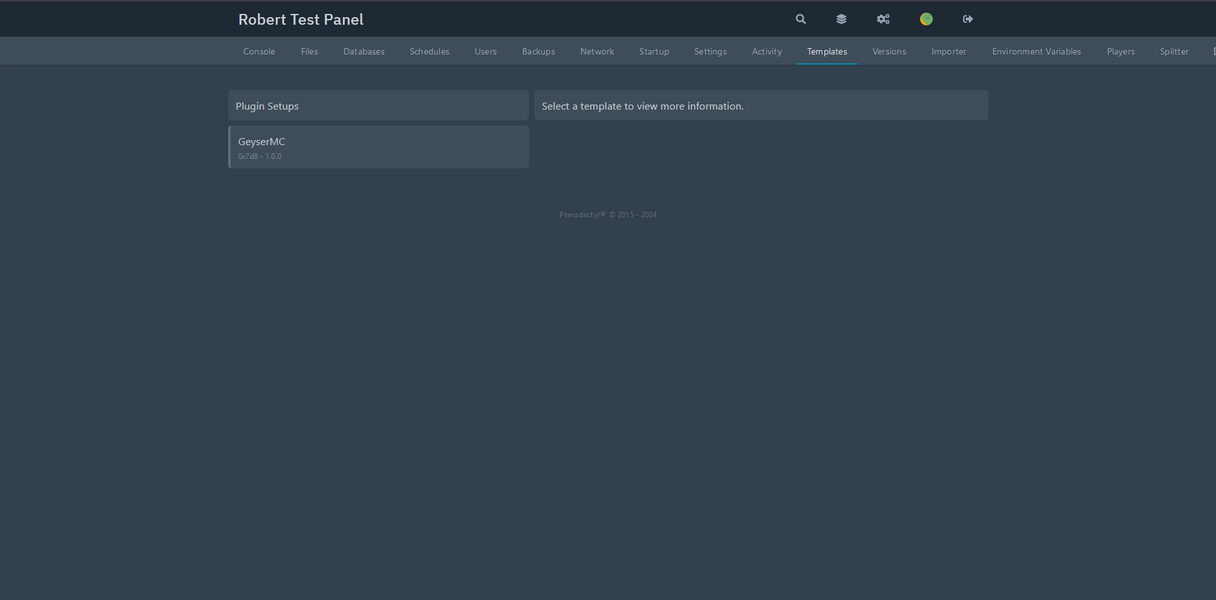Open the Robert Test Panel home link

pos(300,18)
